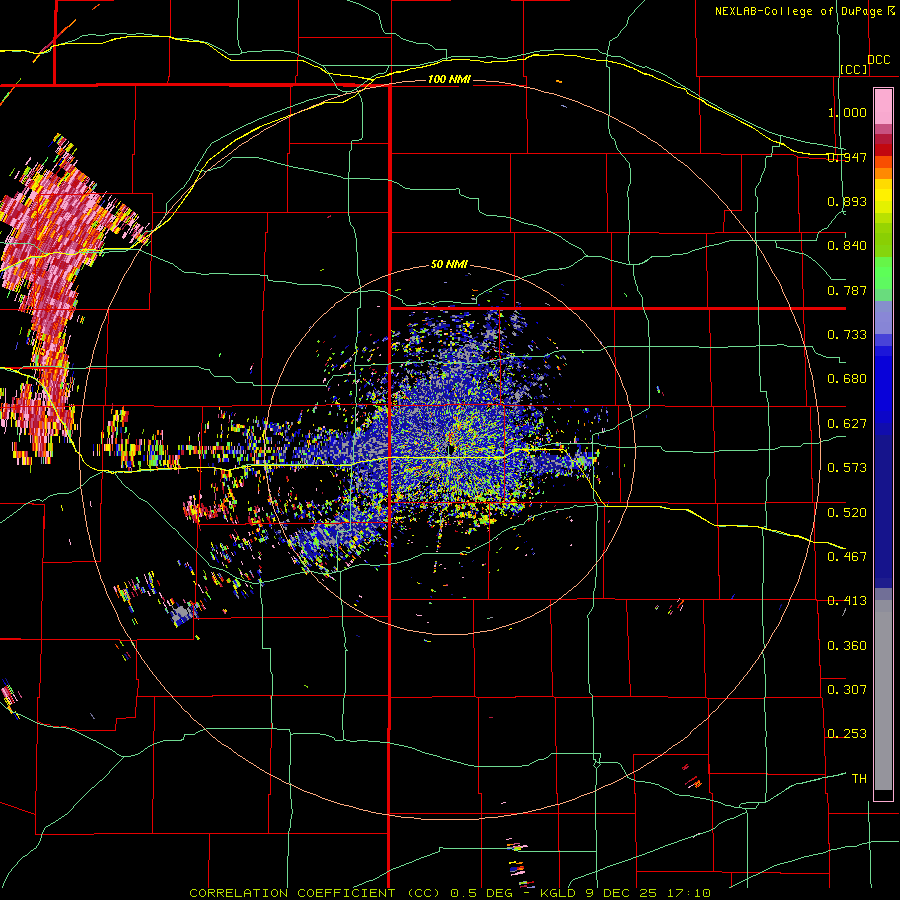Click the 0.467 color scale value
The image size is (900, 900).
[x=847, y=557]
